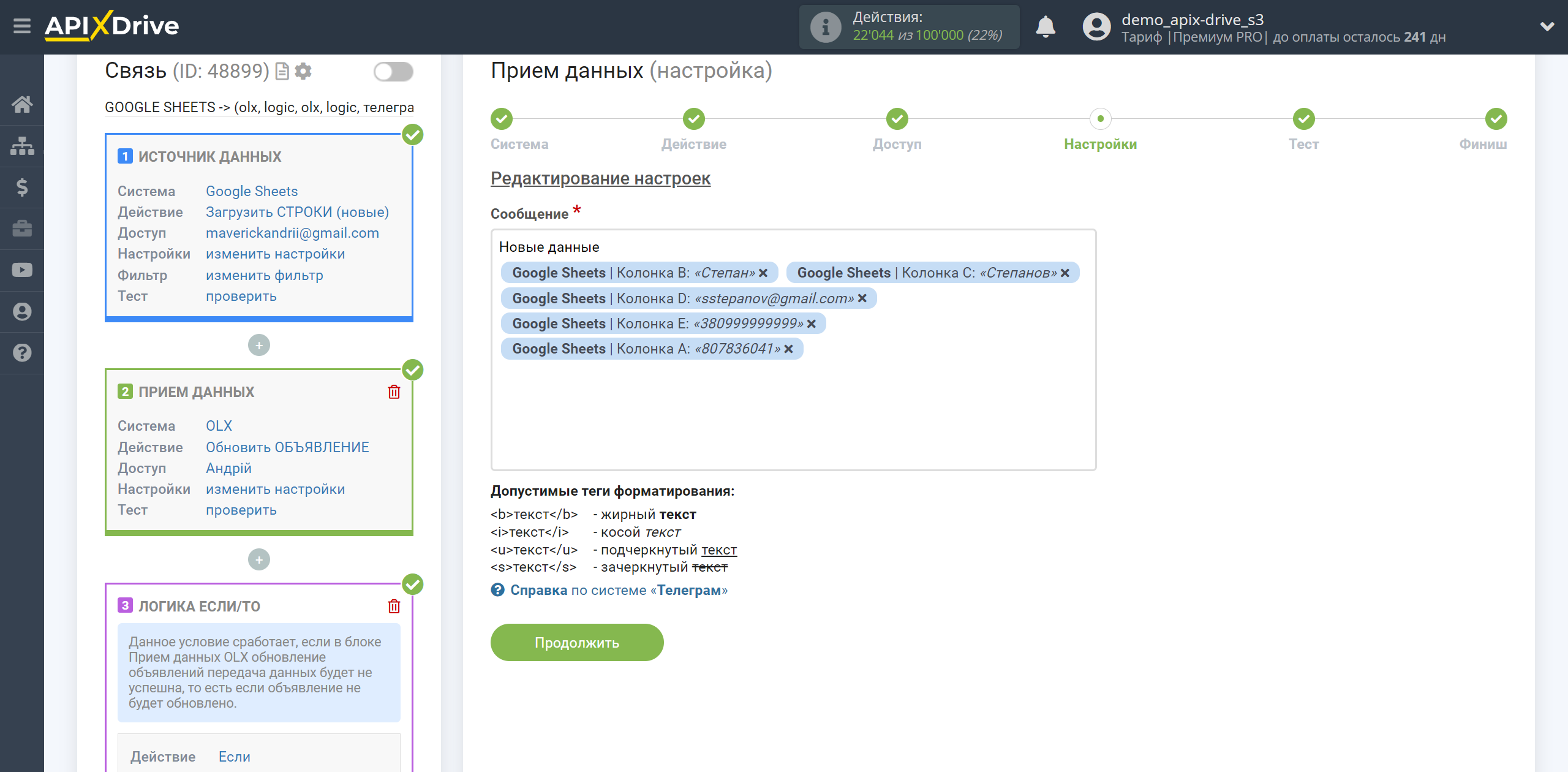Edit the connection name field
Viewport: 1568px width, 772px height.
coord(259,107)
